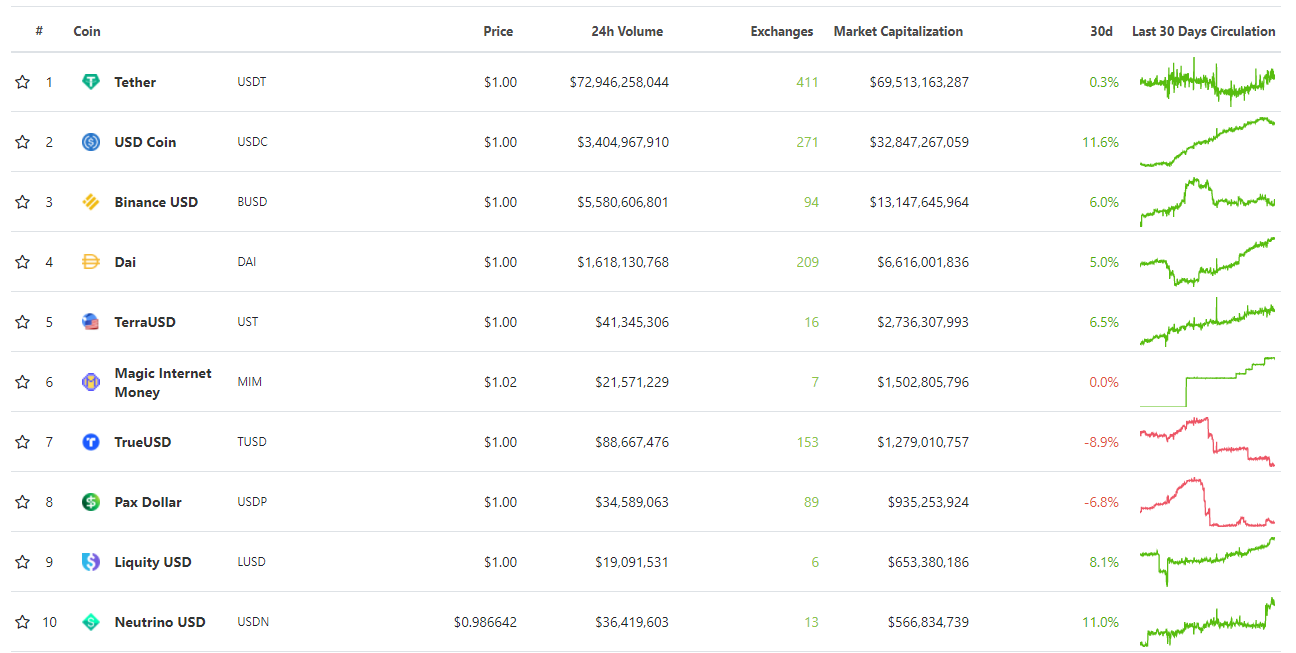Open Neutrino USD coin link
This screenshot has width=1296, height=653.
[x=160, y=622]
